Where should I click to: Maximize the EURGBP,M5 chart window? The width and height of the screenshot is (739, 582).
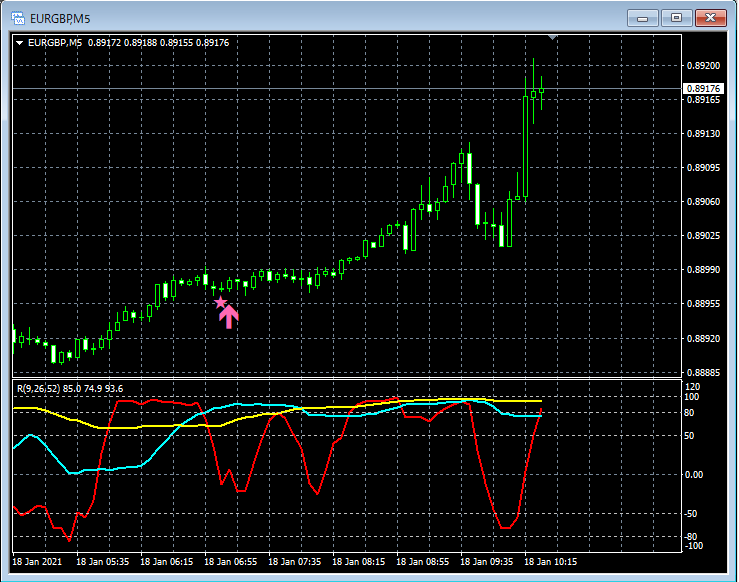(x=676, y=18)
